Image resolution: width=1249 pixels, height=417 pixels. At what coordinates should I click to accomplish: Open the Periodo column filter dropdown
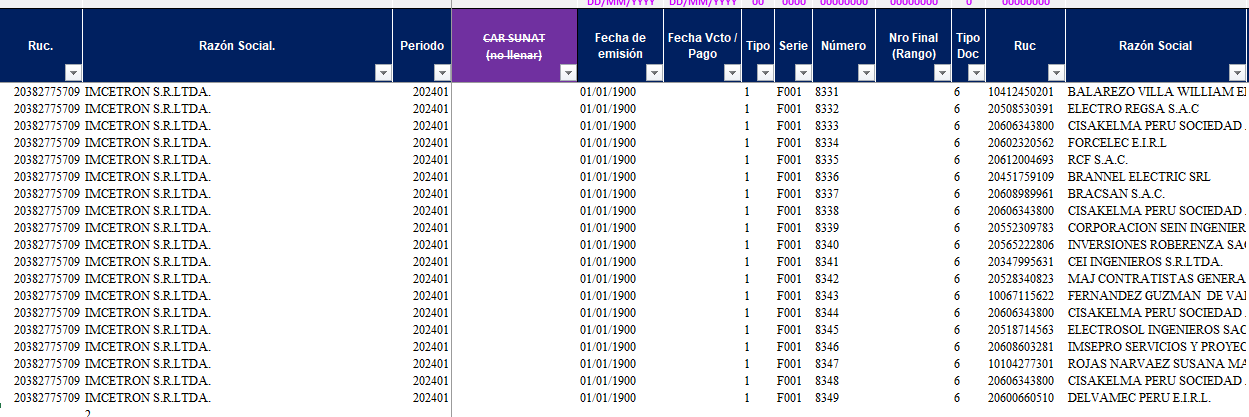click(441, 73)
